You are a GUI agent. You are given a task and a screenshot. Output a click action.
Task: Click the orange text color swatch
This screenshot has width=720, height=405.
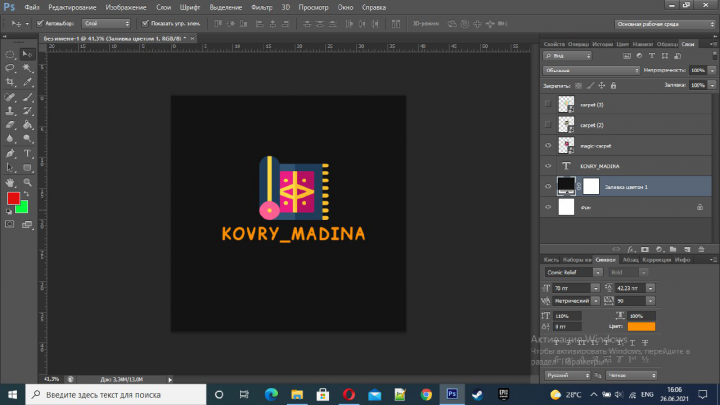[641, 326]
